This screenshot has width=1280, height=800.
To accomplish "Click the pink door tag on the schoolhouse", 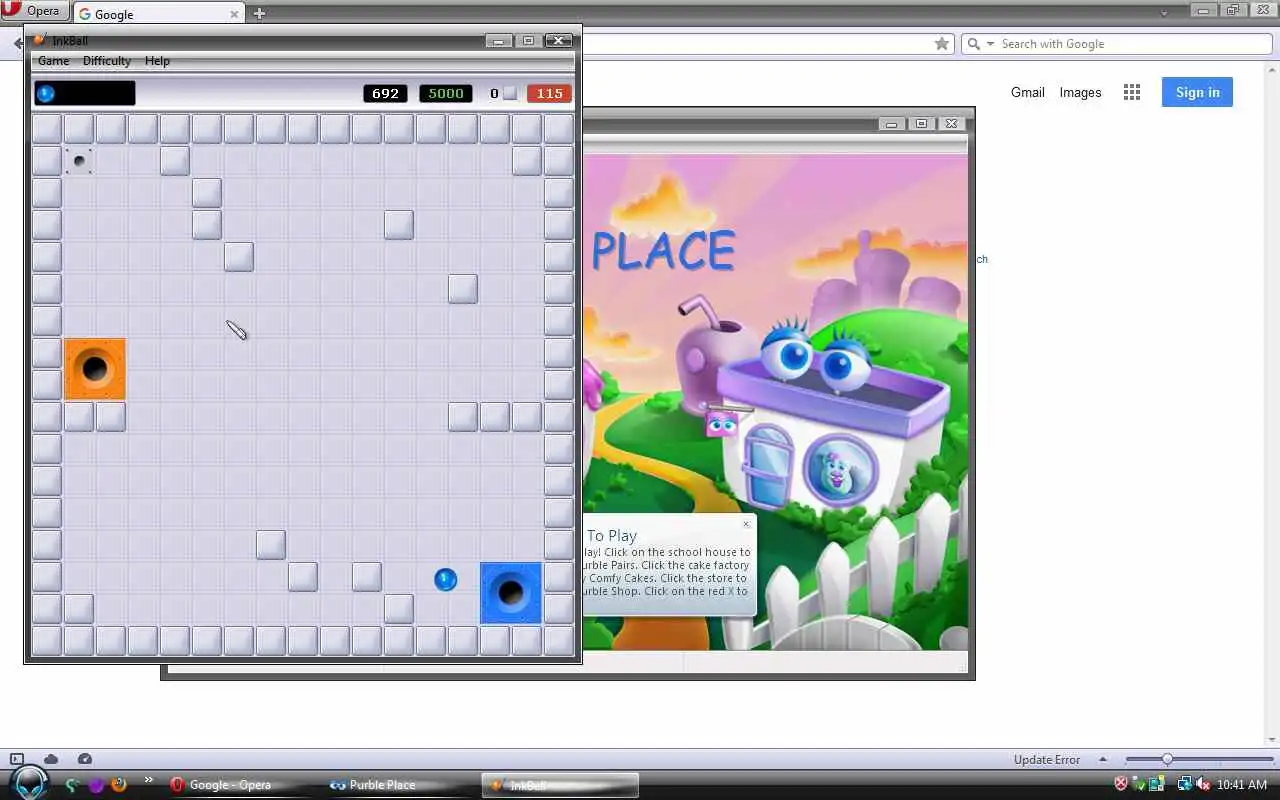I will coord(722,424).
